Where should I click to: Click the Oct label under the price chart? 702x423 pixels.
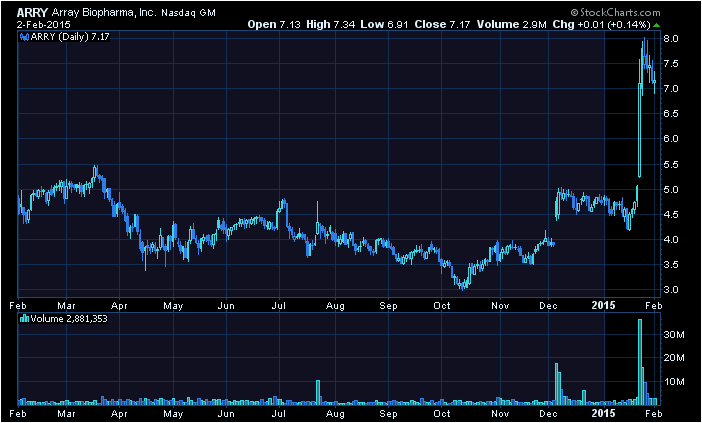pyautogui.click(x=442, y=306)
